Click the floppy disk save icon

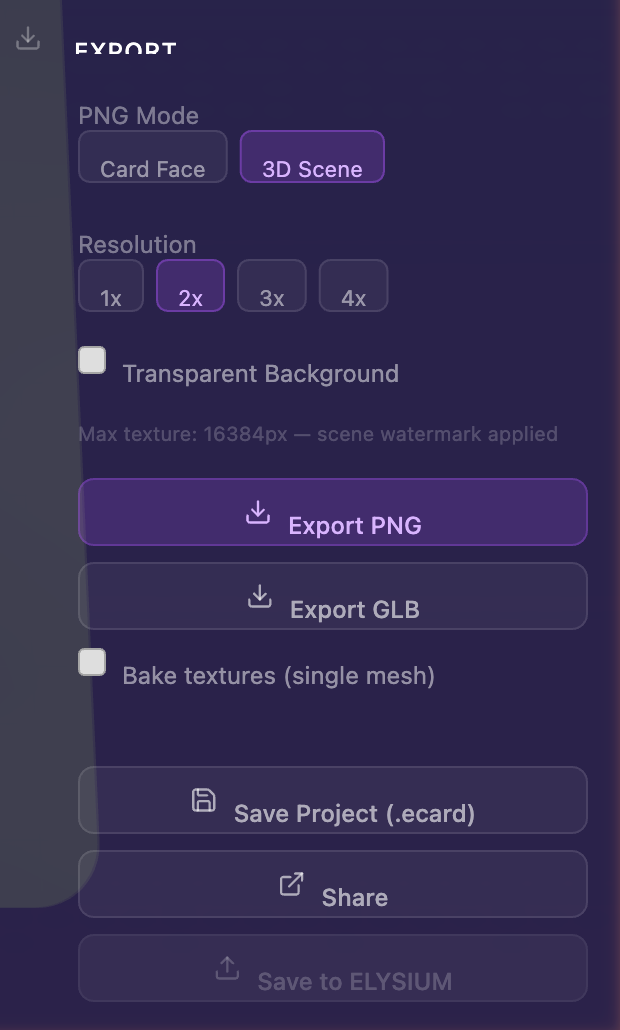pos(203,800)
